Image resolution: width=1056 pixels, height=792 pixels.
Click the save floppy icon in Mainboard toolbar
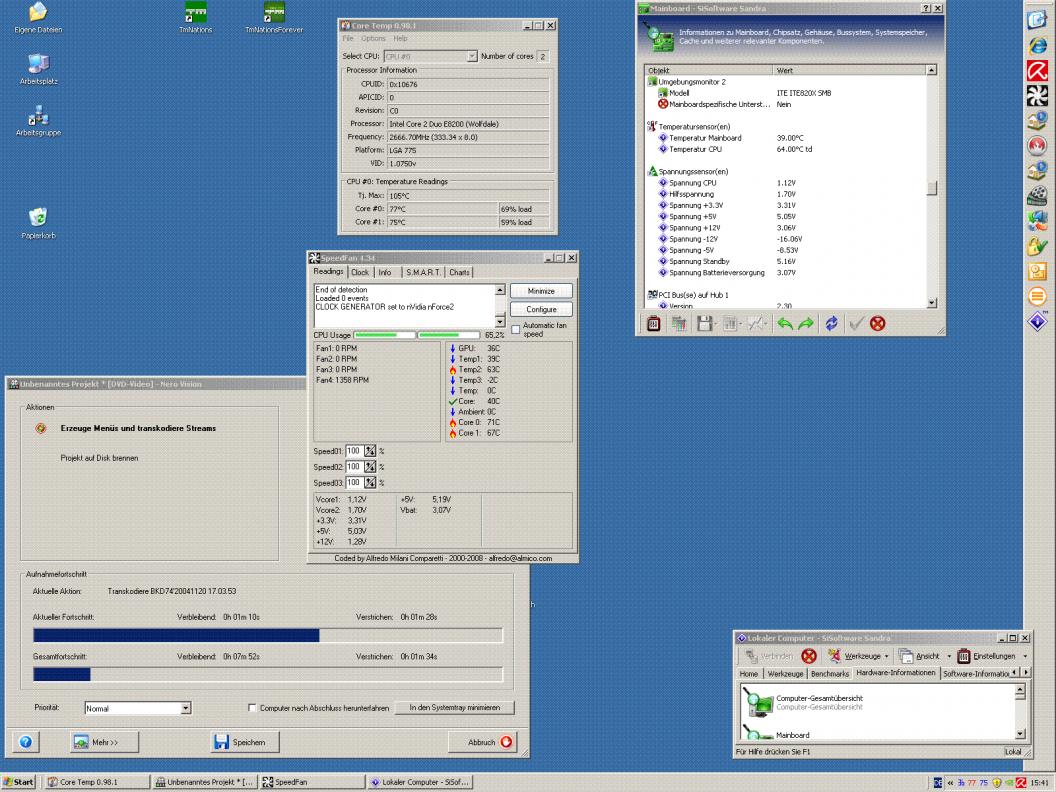704,324
